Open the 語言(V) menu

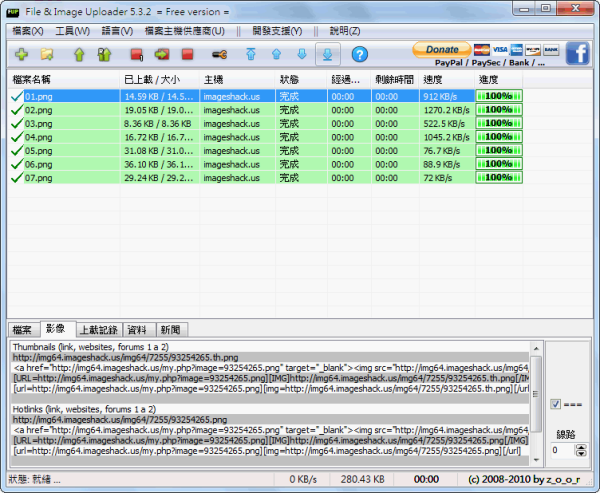pos(117,31)
